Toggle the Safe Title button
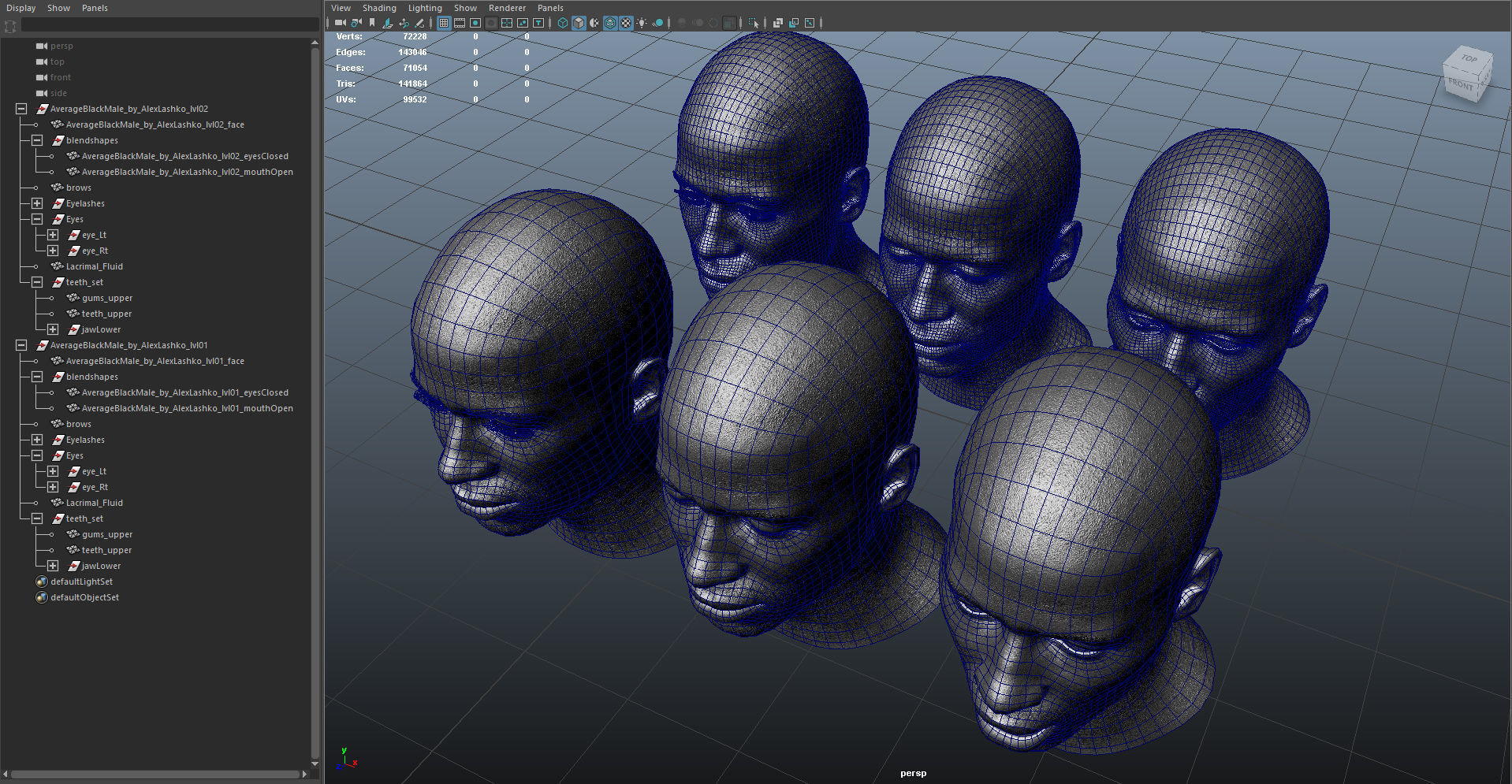Image resolution: width=1512 pixels, height=784 pixels. (x=538, y=23)
